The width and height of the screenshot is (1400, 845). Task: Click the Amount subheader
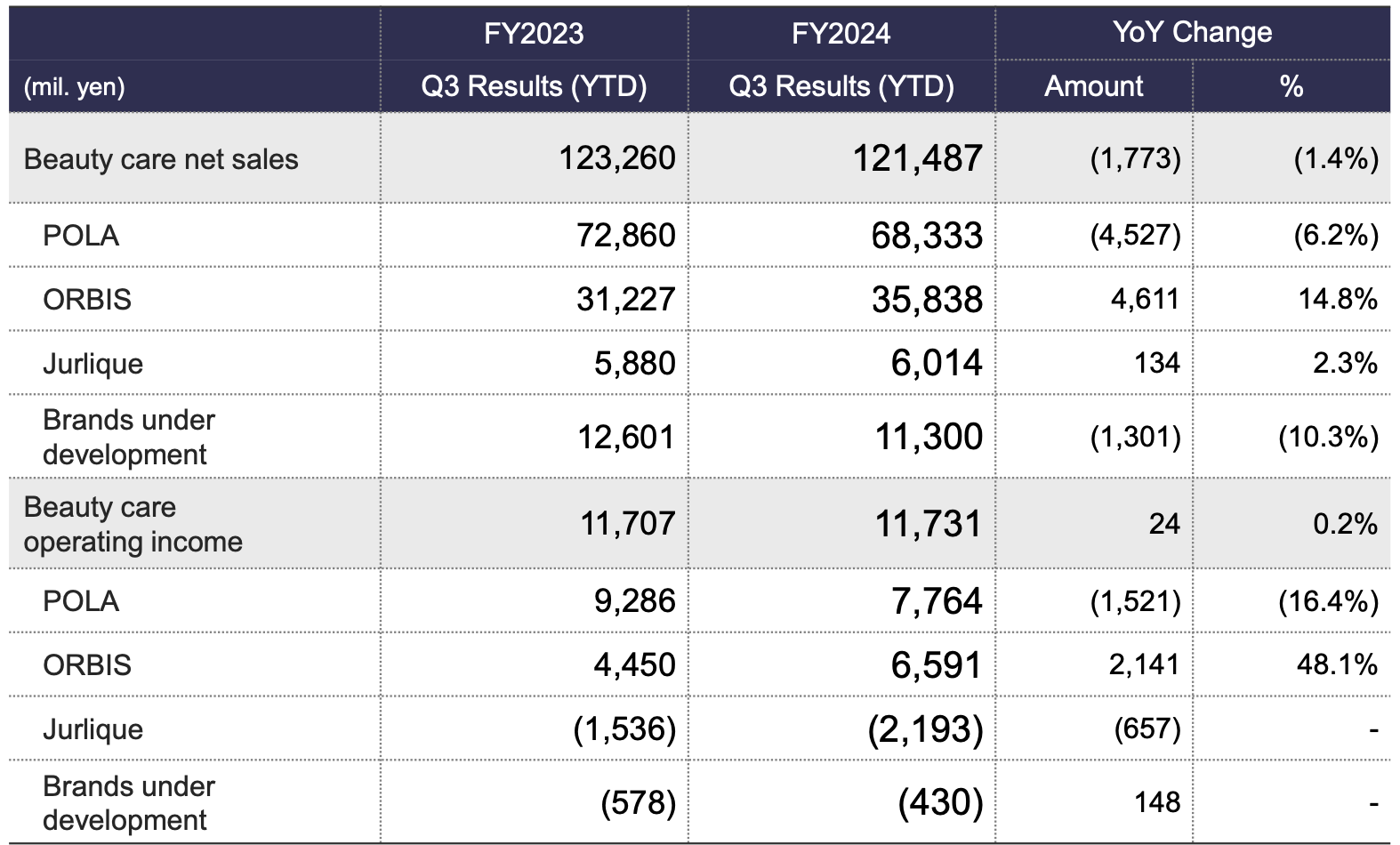pos(1093,86)
